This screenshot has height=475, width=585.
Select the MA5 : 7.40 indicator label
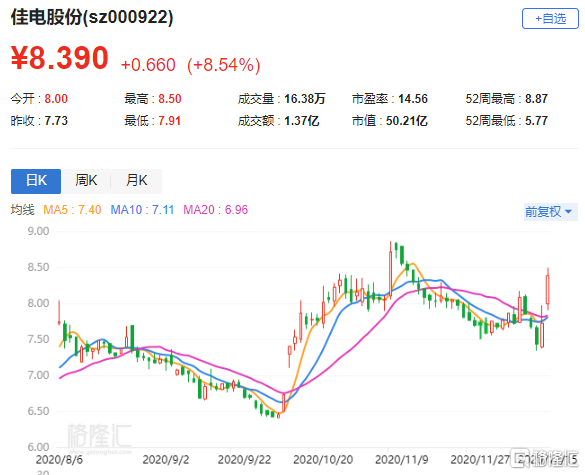[x=72, y=210]
